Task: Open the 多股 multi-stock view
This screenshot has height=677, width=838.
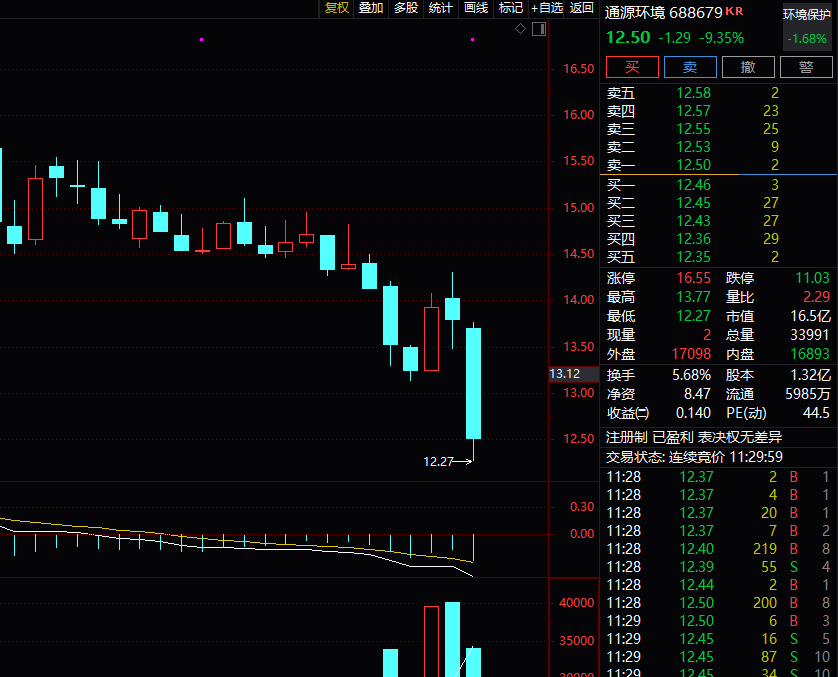Action: point(405,8)
